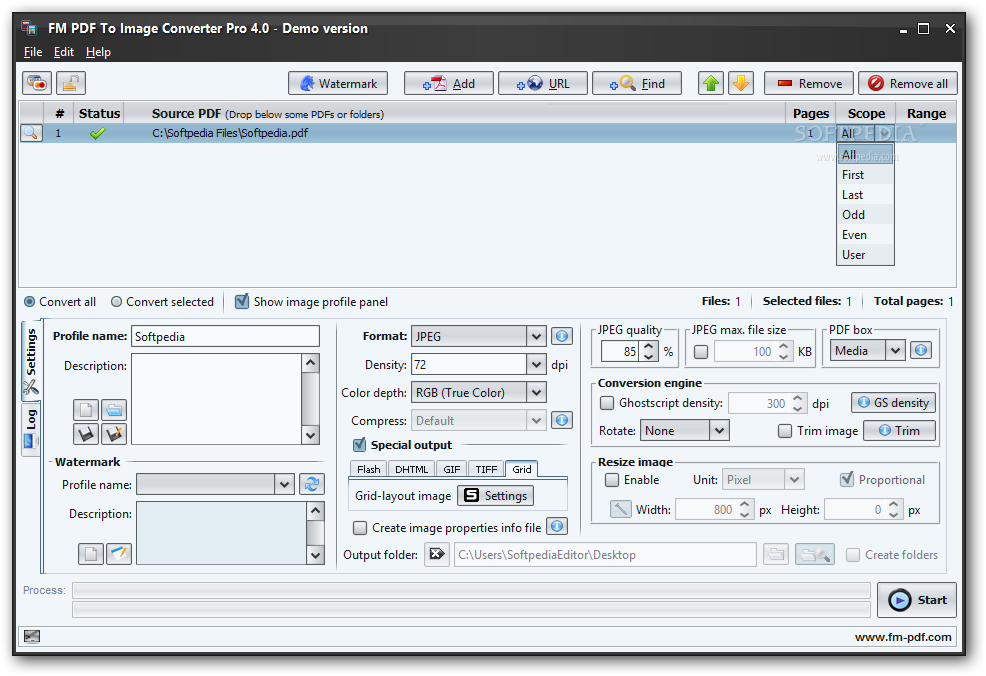Click the Add PDF button
This screenshot has height=676, width=986.
(x=448, y=83)
